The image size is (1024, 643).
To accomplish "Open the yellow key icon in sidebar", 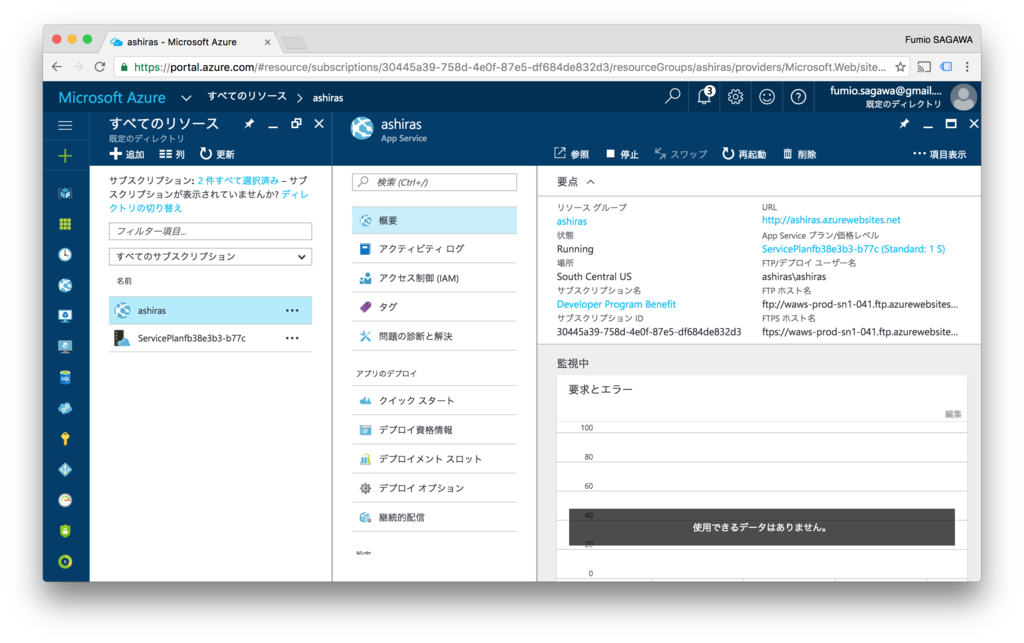I will click(x=65, y=439).
